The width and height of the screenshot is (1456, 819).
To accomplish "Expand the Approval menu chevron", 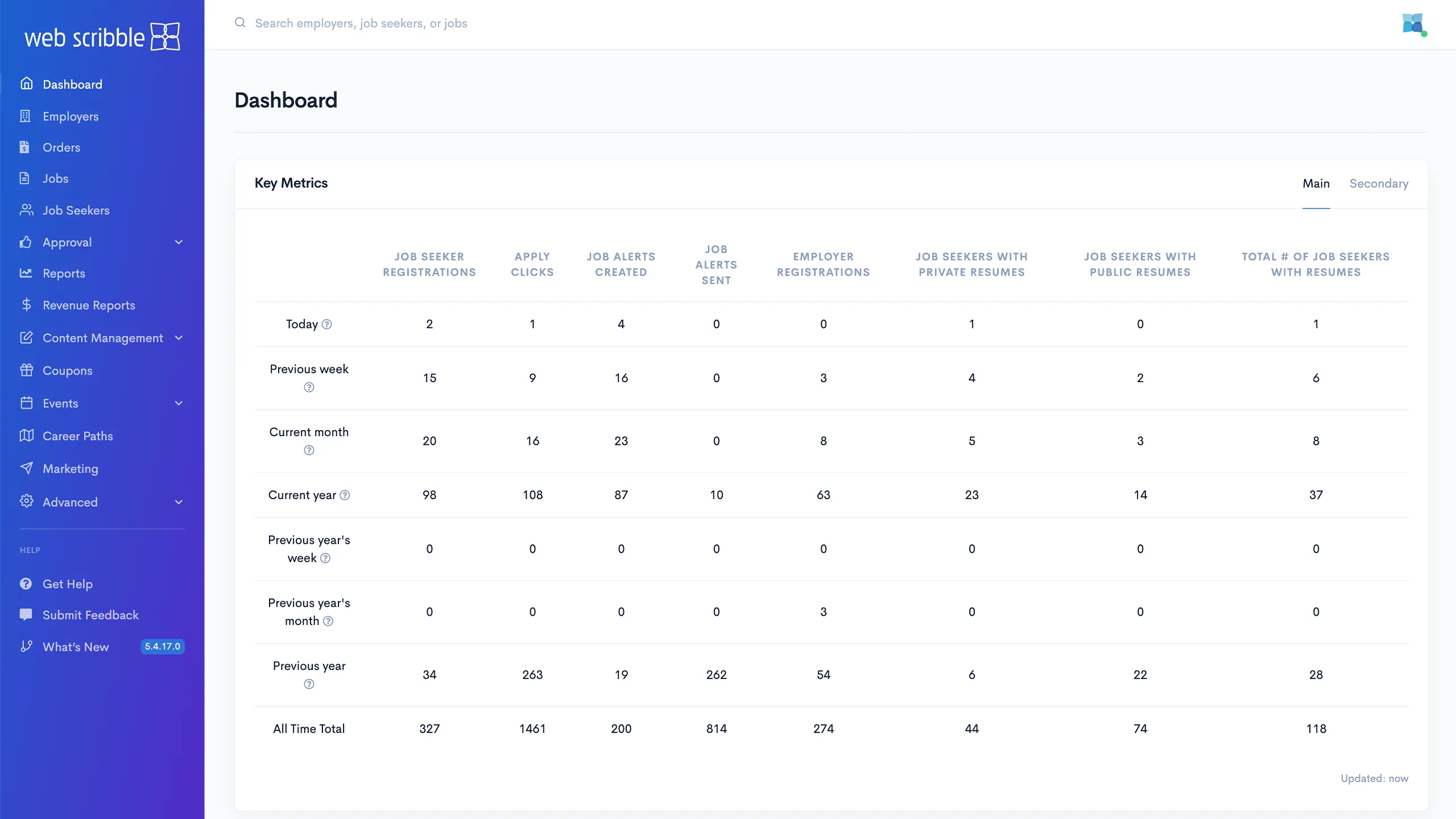I will (179, 242).
